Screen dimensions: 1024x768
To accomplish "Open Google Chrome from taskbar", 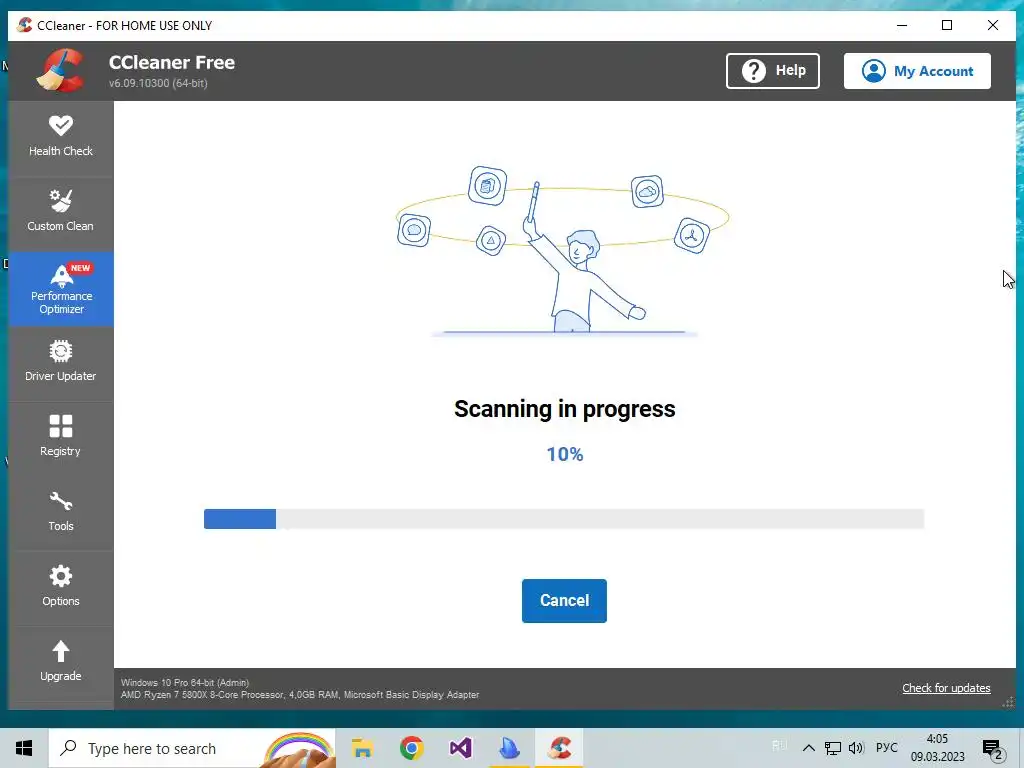I will pyautogui.click(x=411, y=748).
